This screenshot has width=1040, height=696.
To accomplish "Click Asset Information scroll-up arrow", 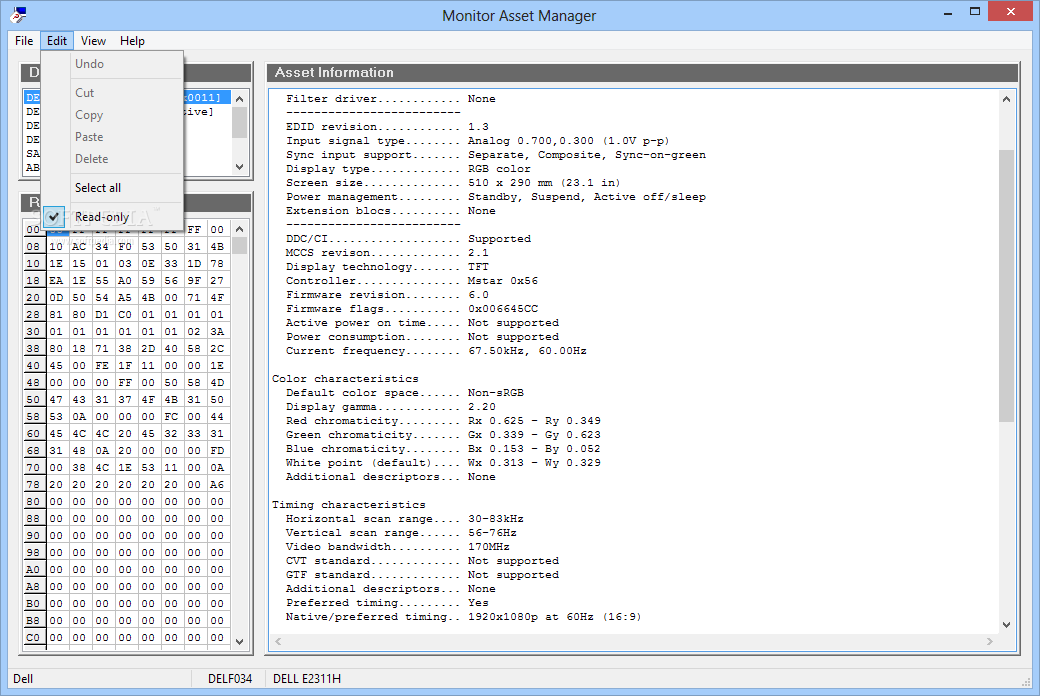I will point(1006,99).
